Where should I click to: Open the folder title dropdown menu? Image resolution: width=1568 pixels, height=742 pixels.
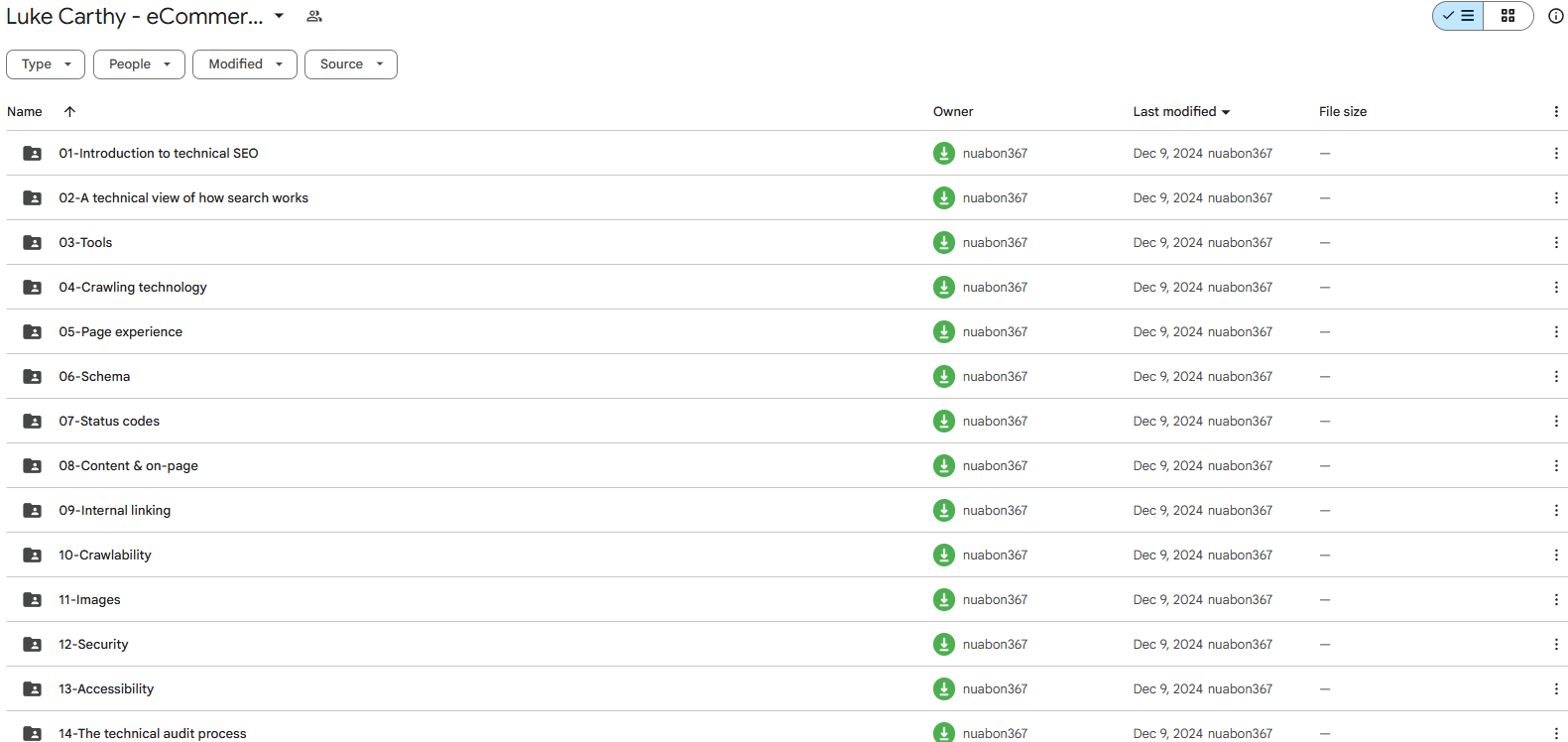280,16
